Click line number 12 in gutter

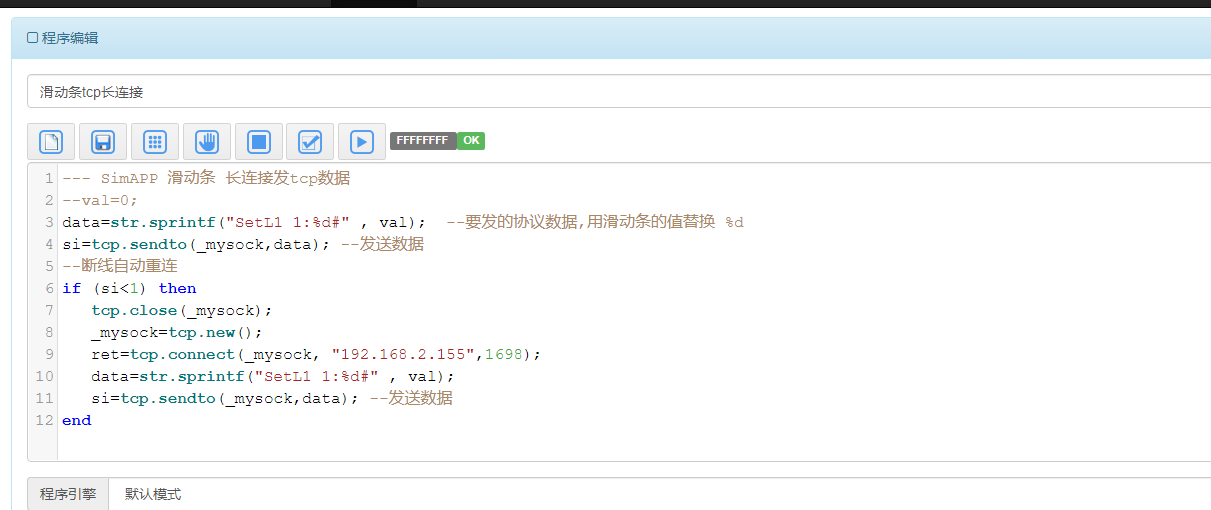[44, 420]
